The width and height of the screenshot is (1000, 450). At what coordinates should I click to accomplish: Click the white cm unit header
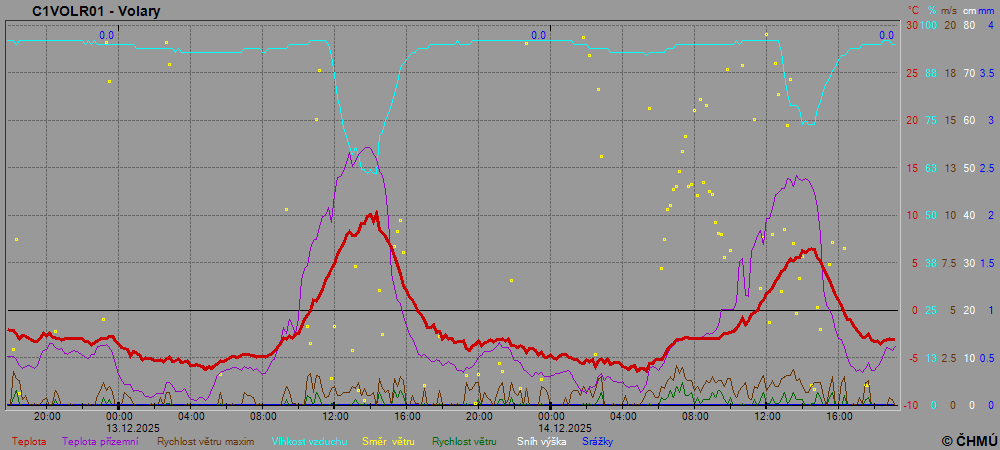[x=968, y=10]
